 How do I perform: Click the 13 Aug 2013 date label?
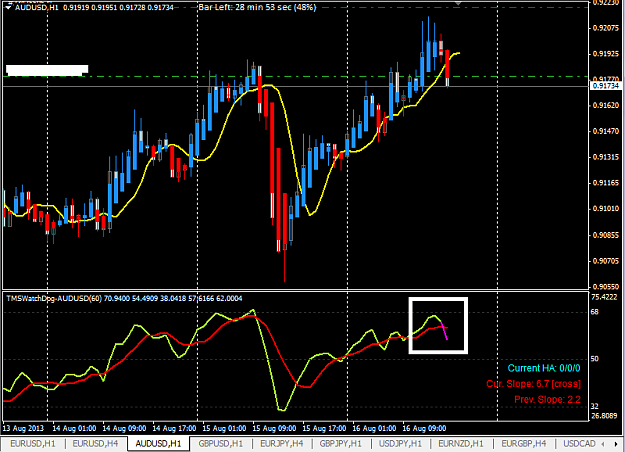point(24,428)
